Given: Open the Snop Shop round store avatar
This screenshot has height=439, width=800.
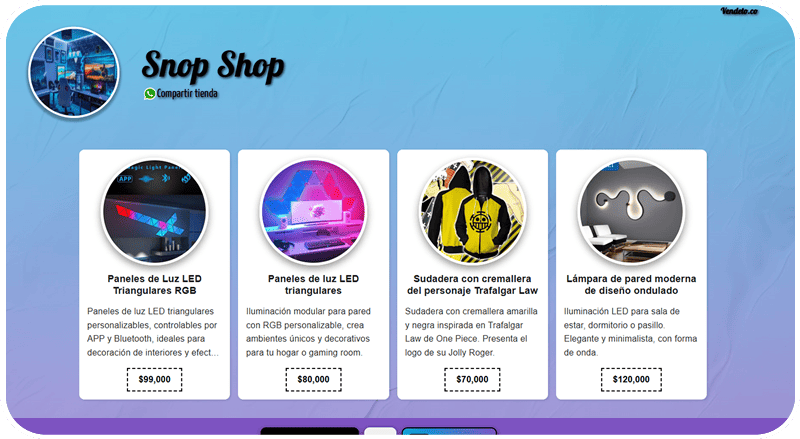Looking at the screenshot, I should (73, 72).
